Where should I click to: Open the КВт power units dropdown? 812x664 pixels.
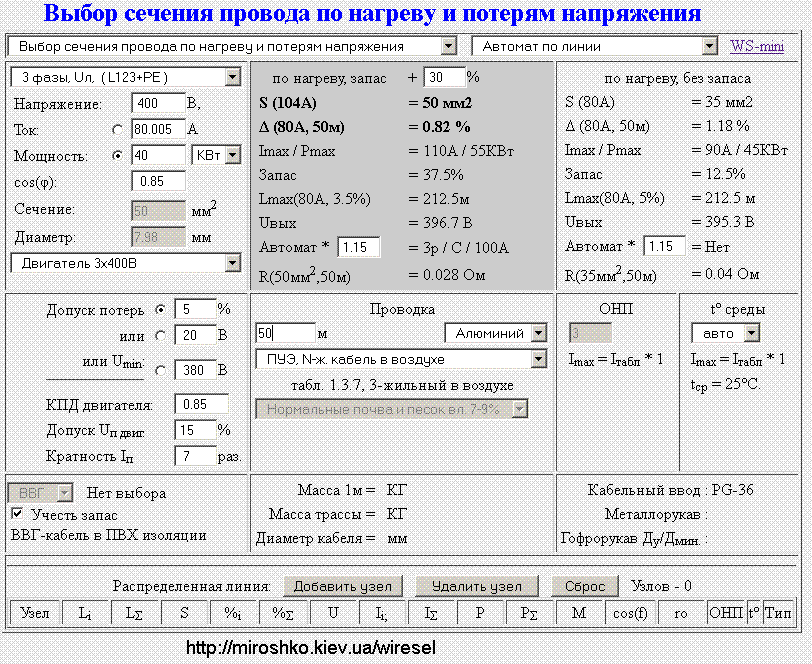pos(217,155)
